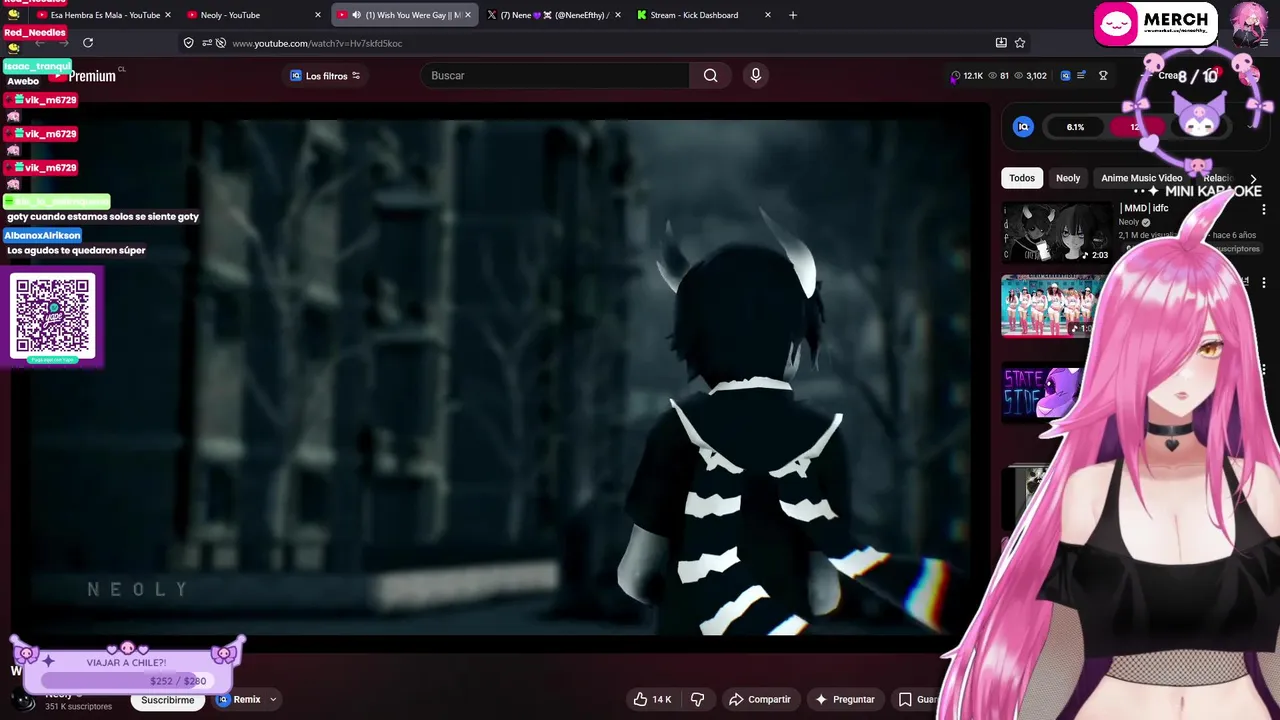Click the blue vidIQ icon in header stats
1280x720 pixels.
coord(1065,76)
